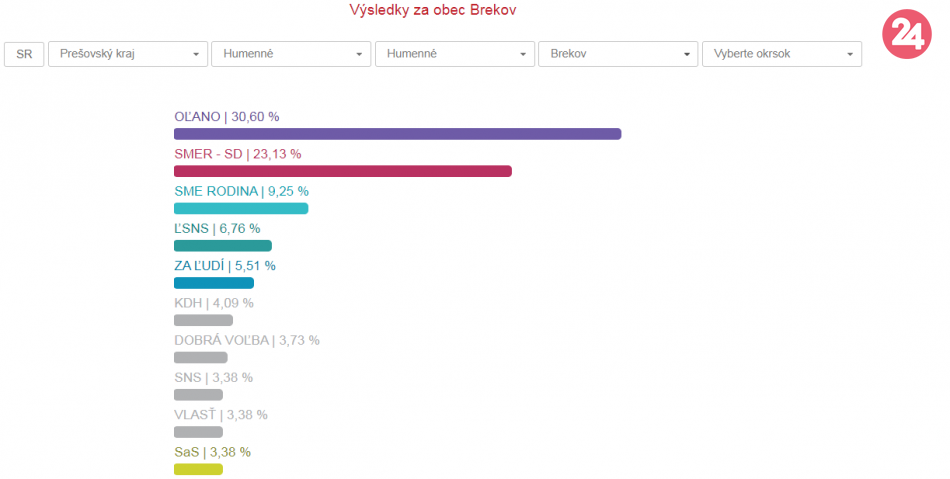Click the yellow-green SaS bar
This screenshot has width=950, height=479.
point(198,469)
